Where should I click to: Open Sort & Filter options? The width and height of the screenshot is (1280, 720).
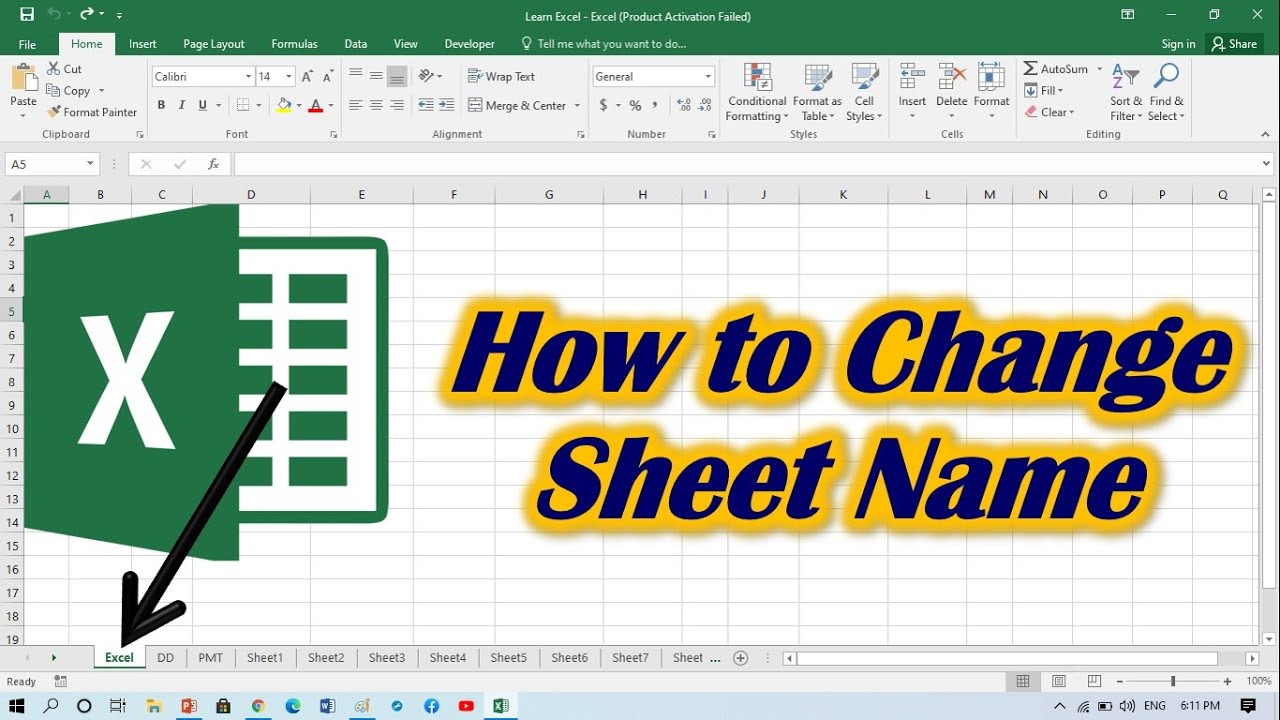tap(1126, 92)
